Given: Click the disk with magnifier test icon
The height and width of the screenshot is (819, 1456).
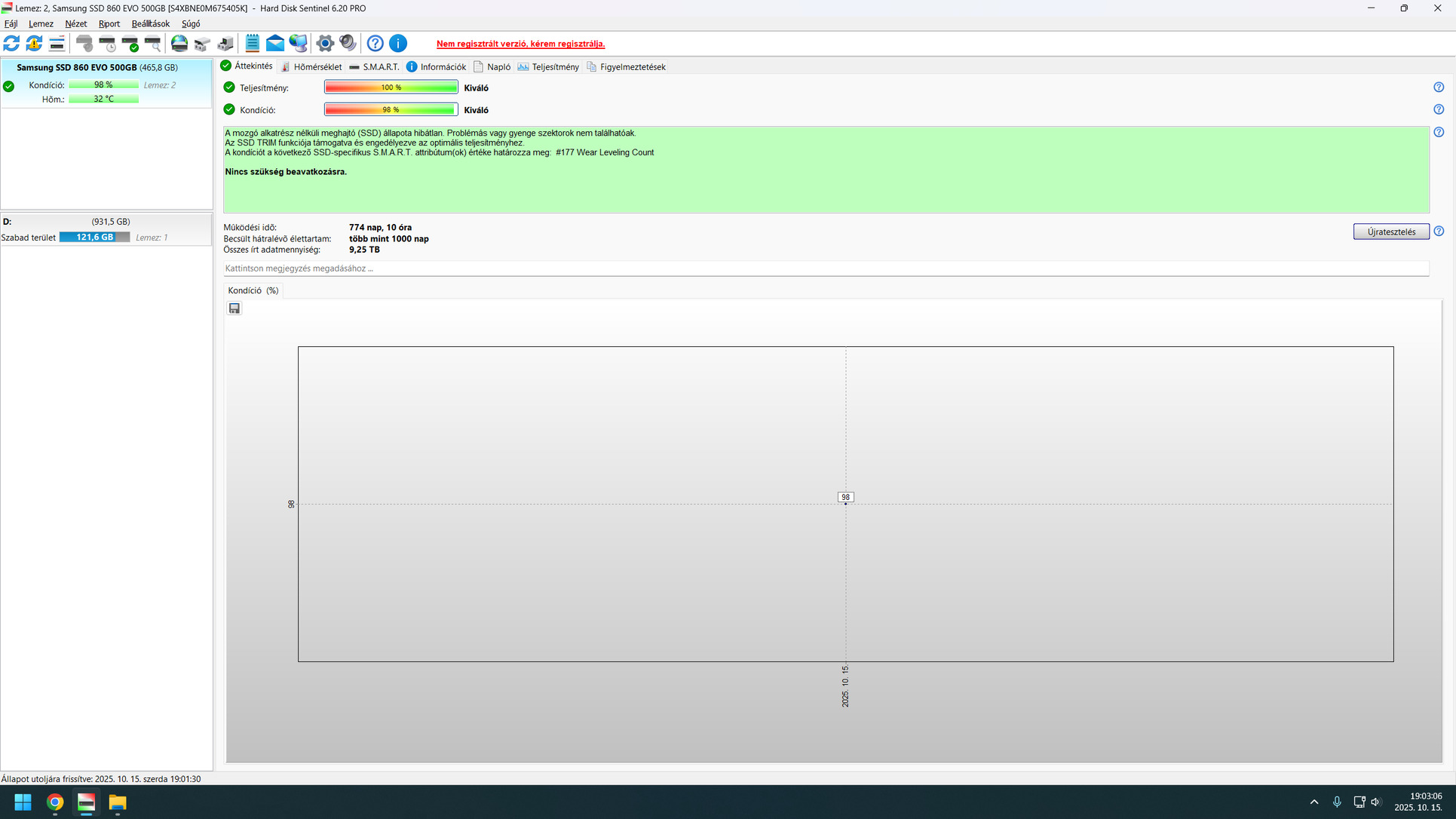Looking at the screenshot, I should (x=153, y=44).
